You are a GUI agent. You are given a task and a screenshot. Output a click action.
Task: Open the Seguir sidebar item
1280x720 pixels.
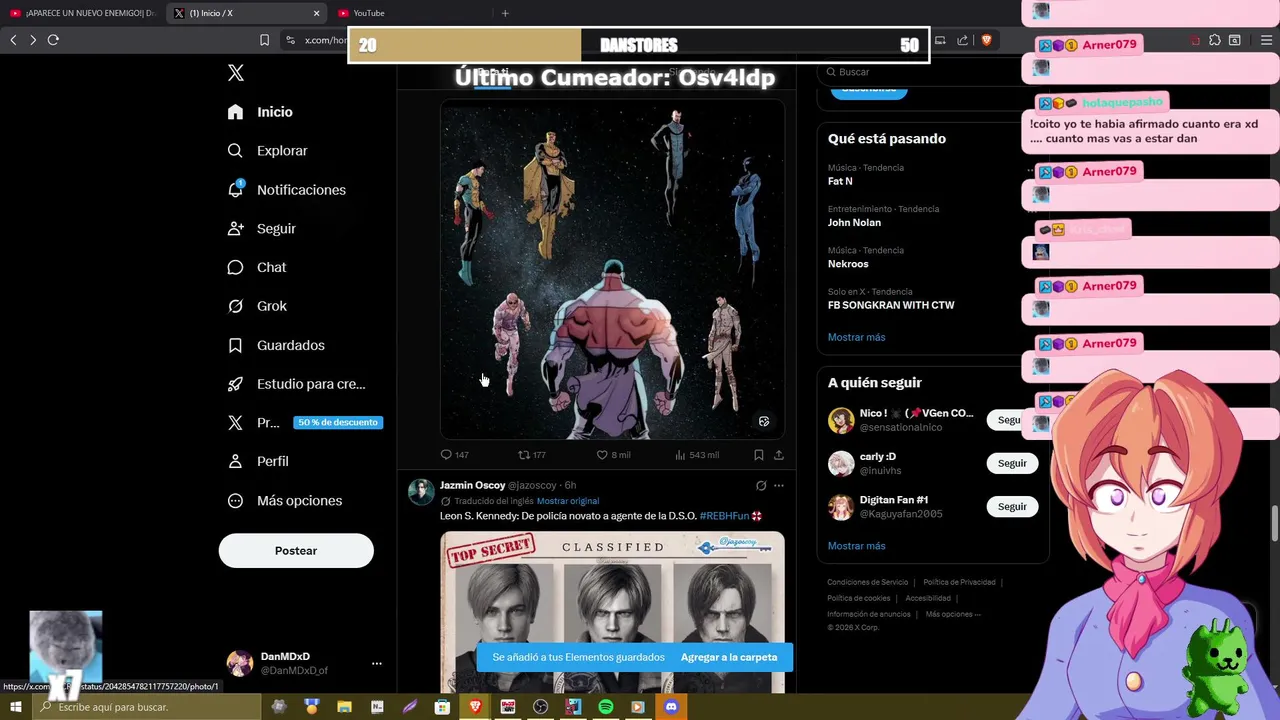[261, 229]
